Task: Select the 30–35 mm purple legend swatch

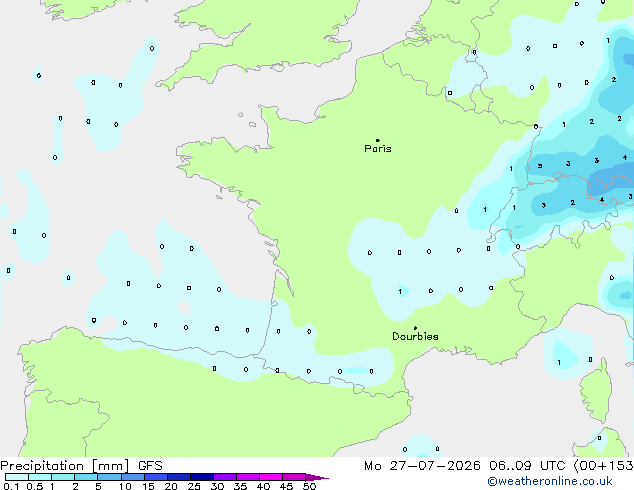Action: (225, 477)
